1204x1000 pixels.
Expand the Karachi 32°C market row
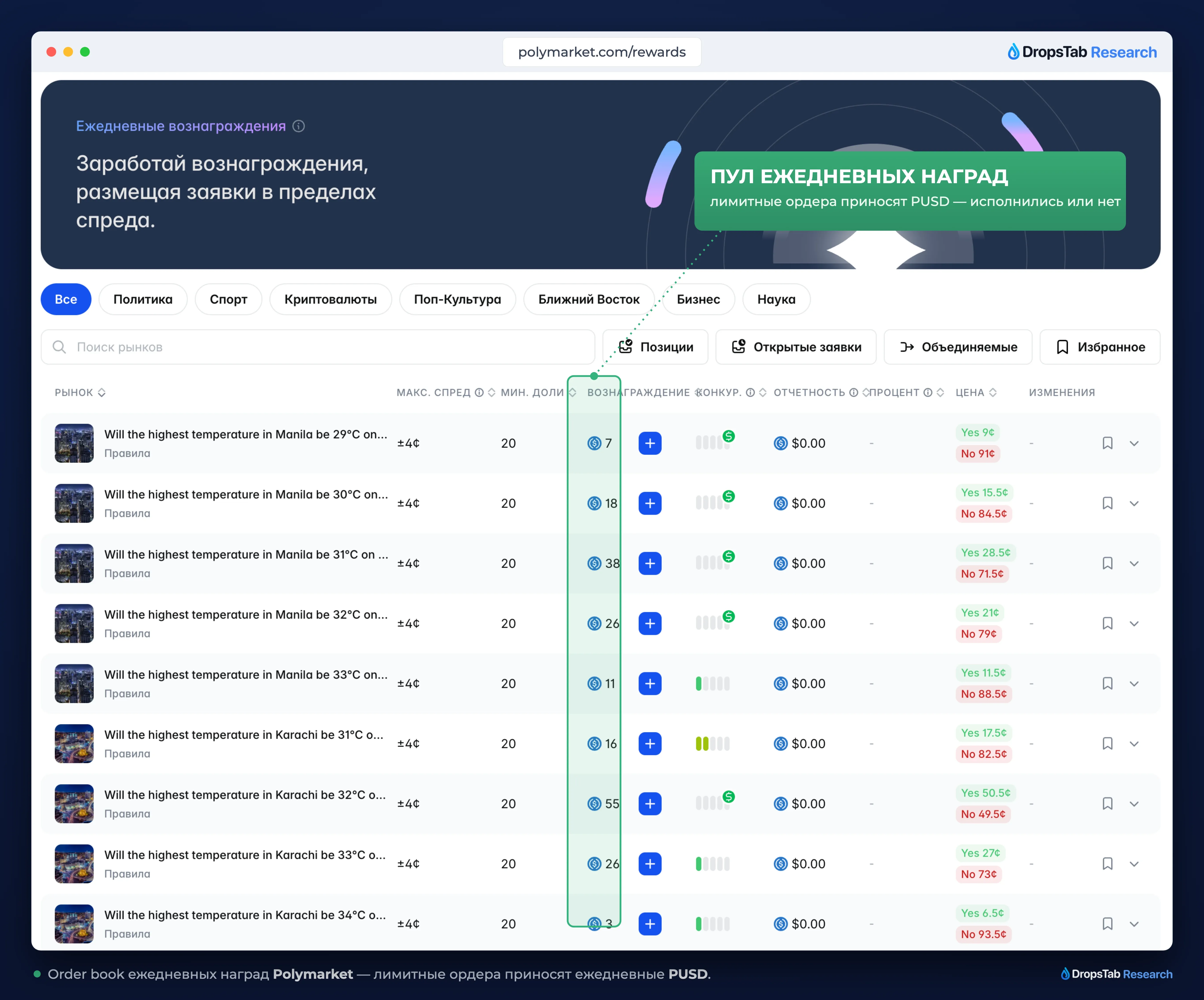(x=1134, y=804)
